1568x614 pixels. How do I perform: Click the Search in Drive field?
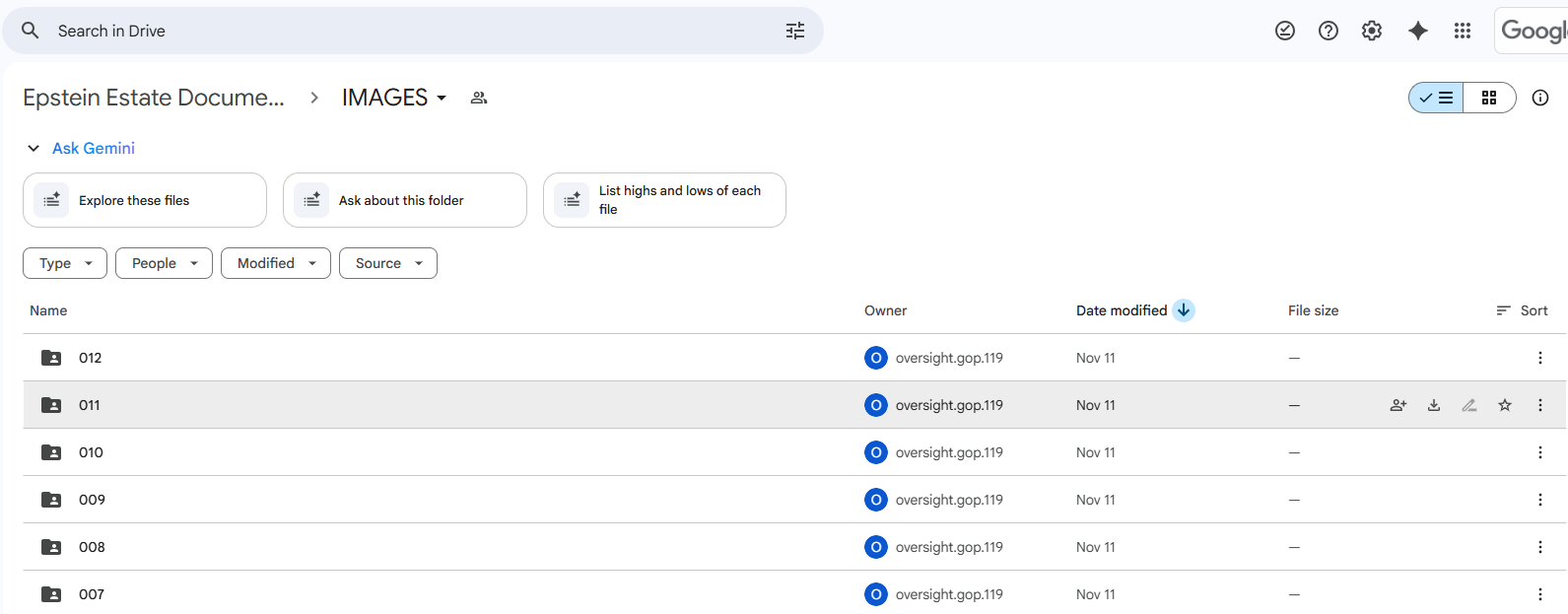394,31
